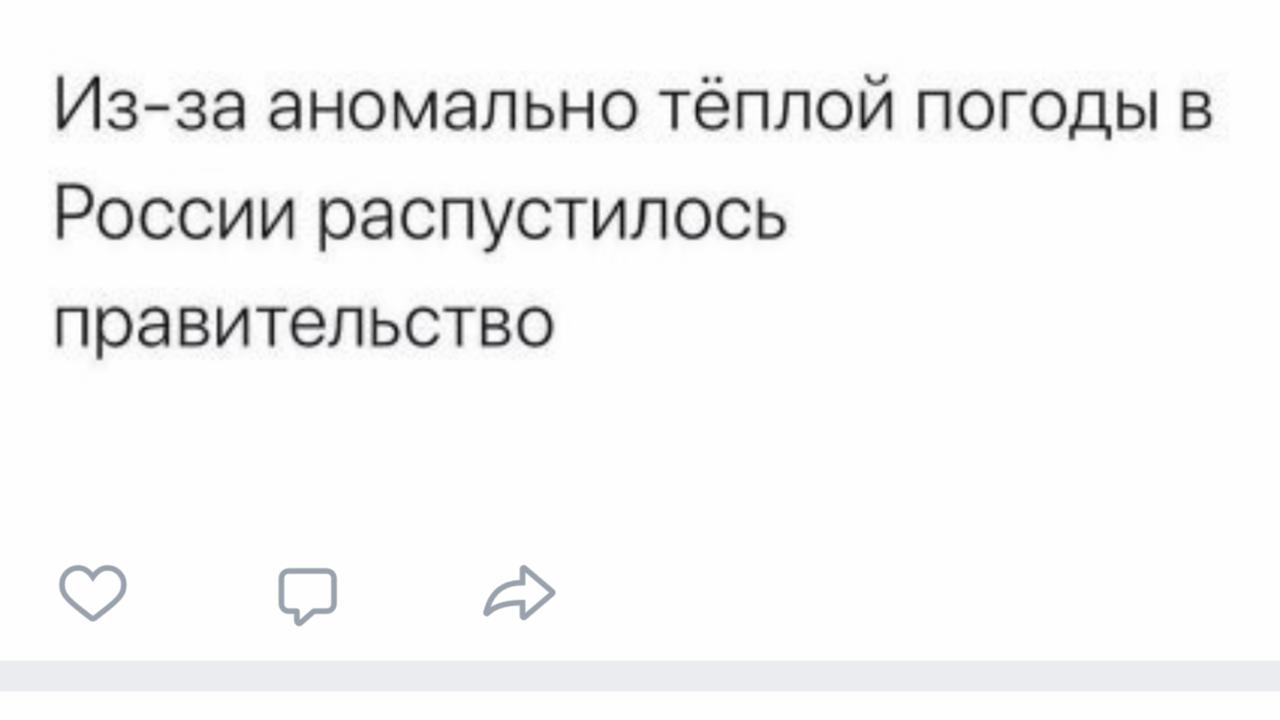Click empty area right of the share icon
This screenshot has width=1280, height=720.
coord(850,594)
